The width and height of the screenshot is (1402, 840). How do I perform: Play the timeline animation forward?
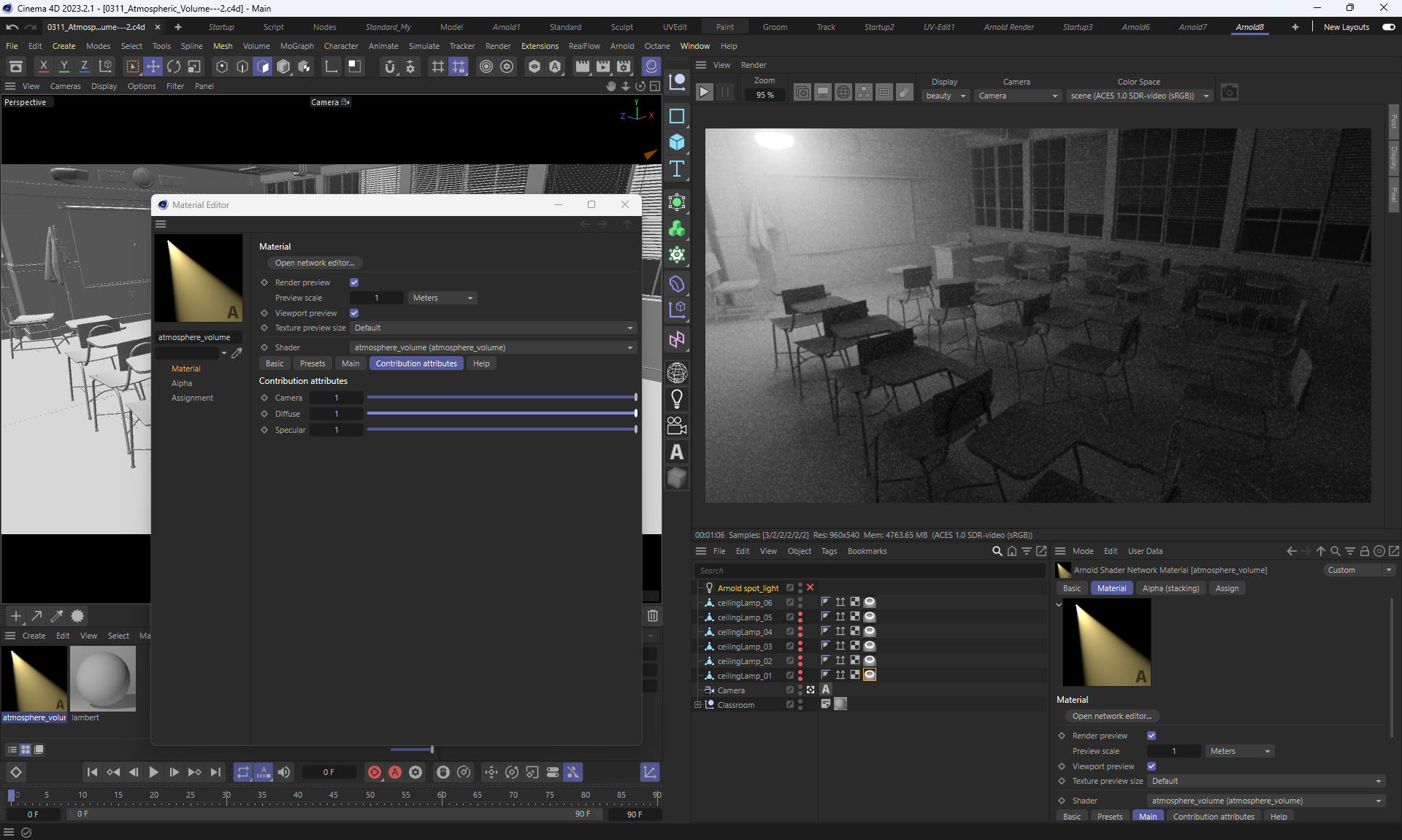[153, 772]
